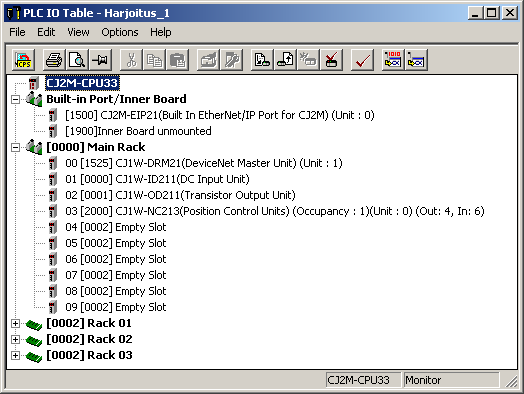Open the Help menu
Screen dimensions: 524x394
coord(161,32)
